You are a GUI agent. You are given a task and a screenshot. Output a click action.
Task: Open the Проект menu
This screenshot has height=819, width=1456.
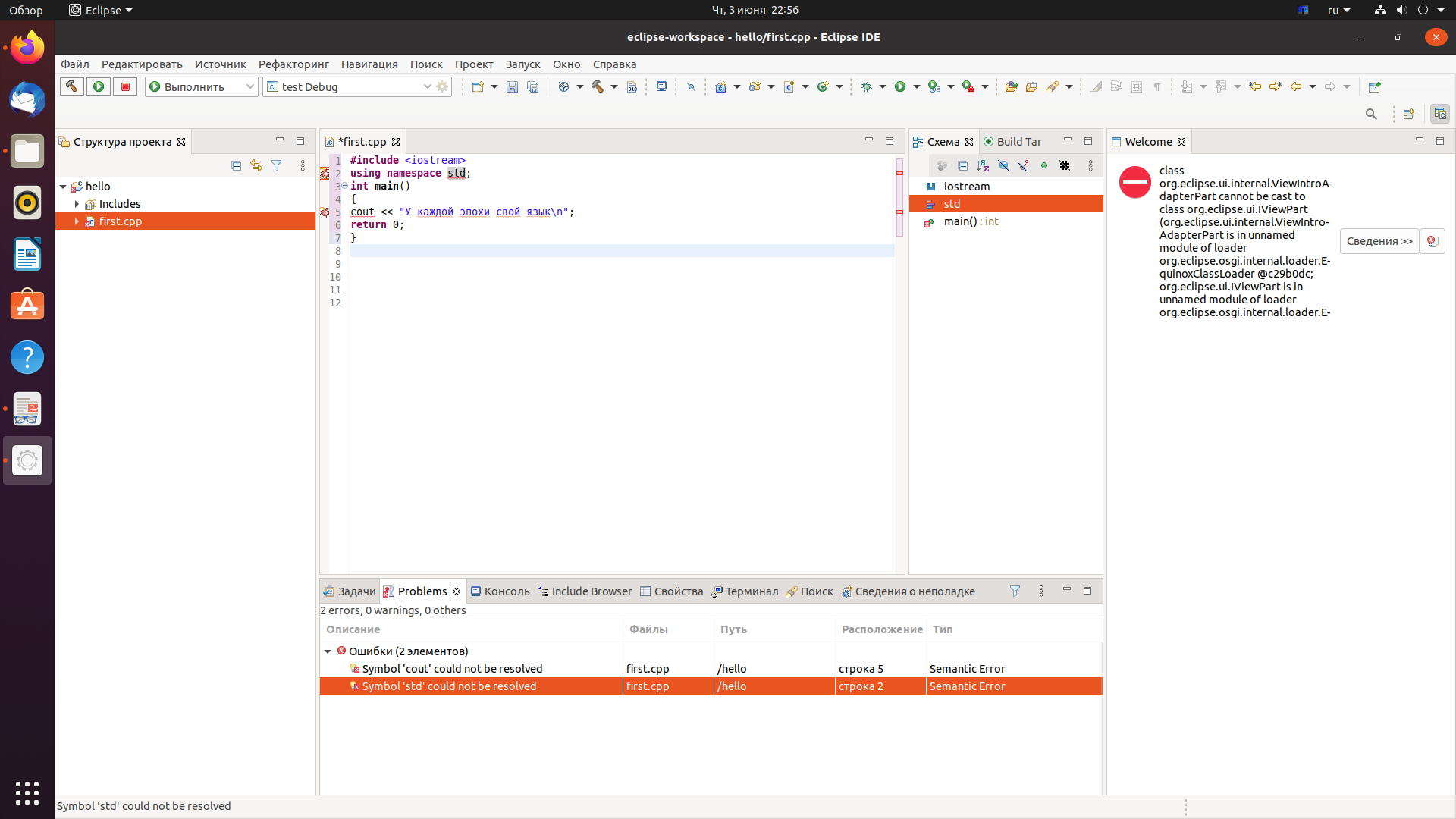coord(474,64)
